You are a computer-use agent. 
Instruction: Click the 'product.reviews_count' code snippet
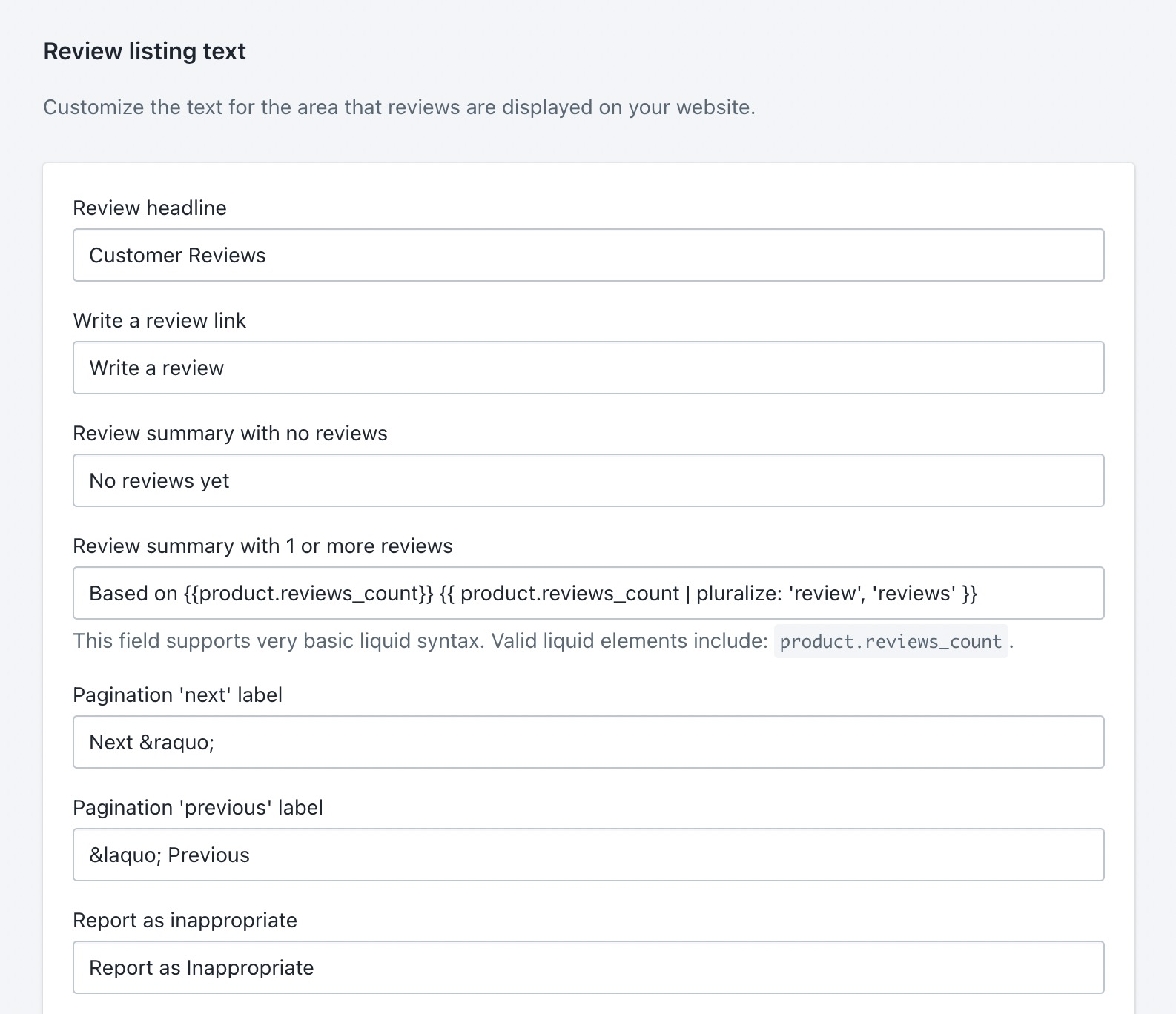tap(891, 641)
